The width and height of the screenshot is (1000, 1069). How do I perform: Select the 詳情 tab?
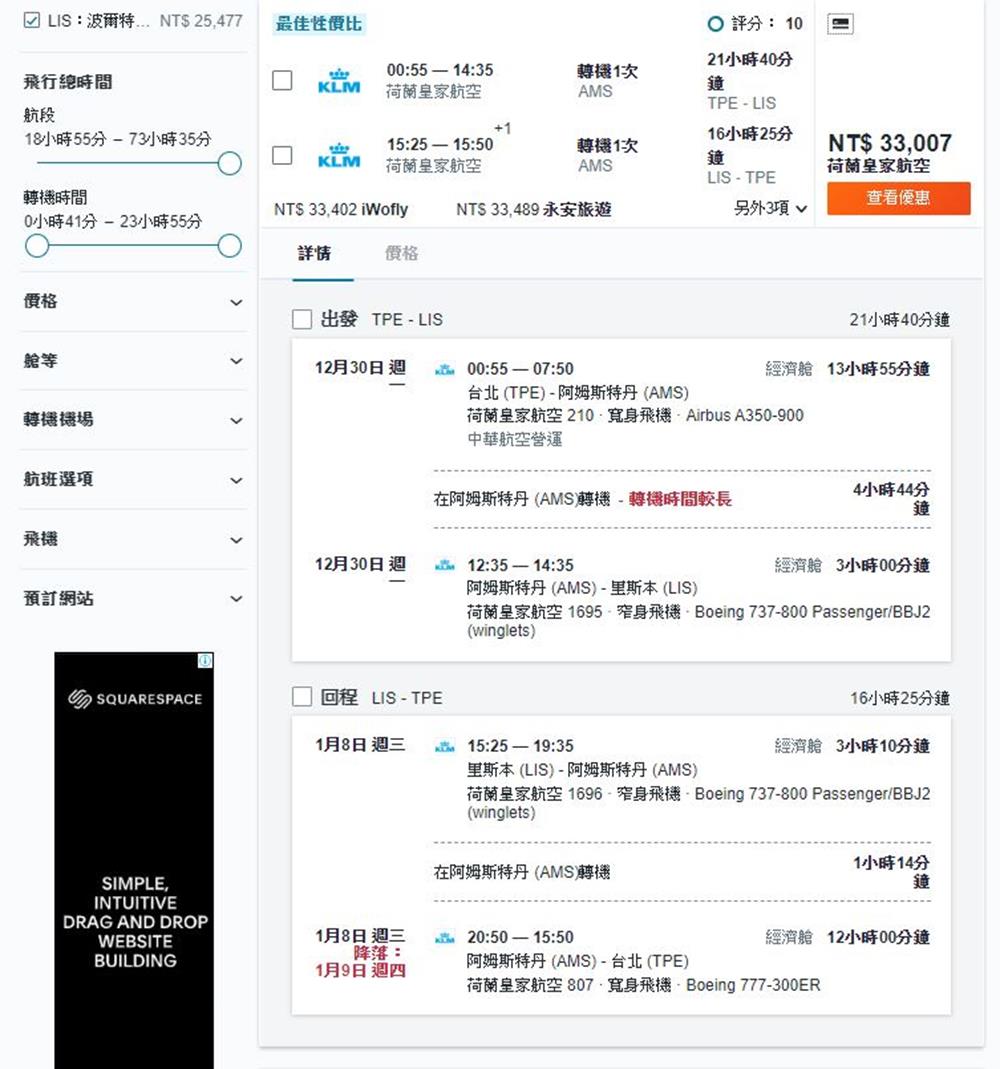tap(315, 254)
